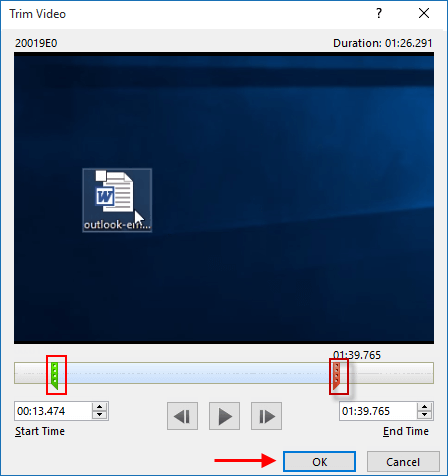Click the Play button
The image size is (448, 476).
pos(224,416)
